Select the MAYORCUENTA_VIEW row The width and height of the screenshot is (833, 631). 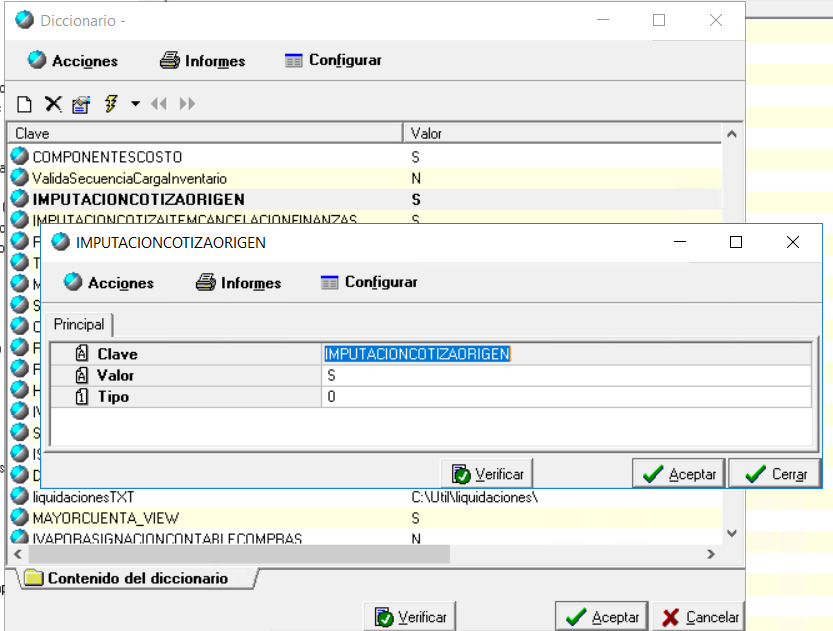click(x=366, y=518)
